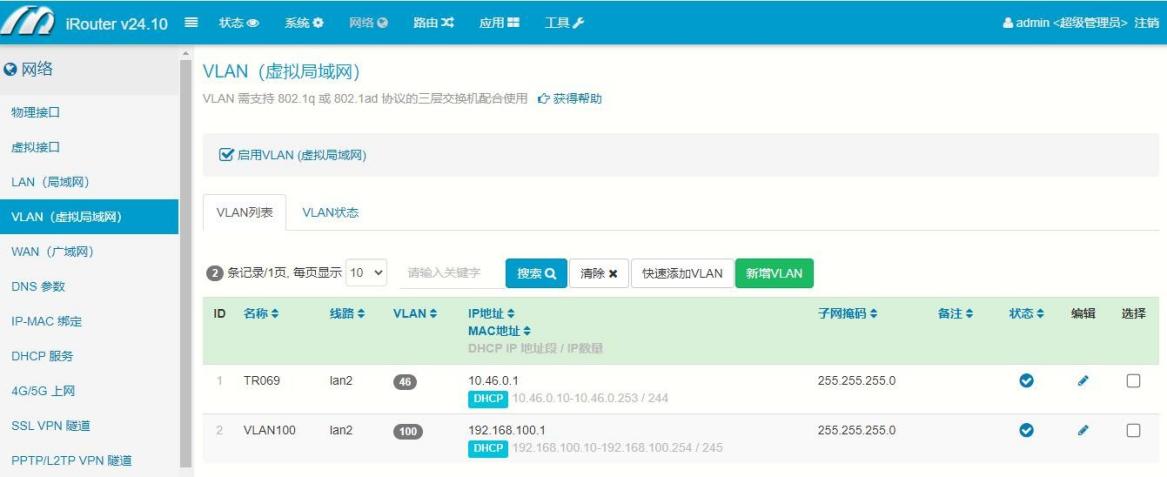Click the DHCP badge in TR069 row
Viewport: 1167px width, 477px height.
(x=488, y=398)
